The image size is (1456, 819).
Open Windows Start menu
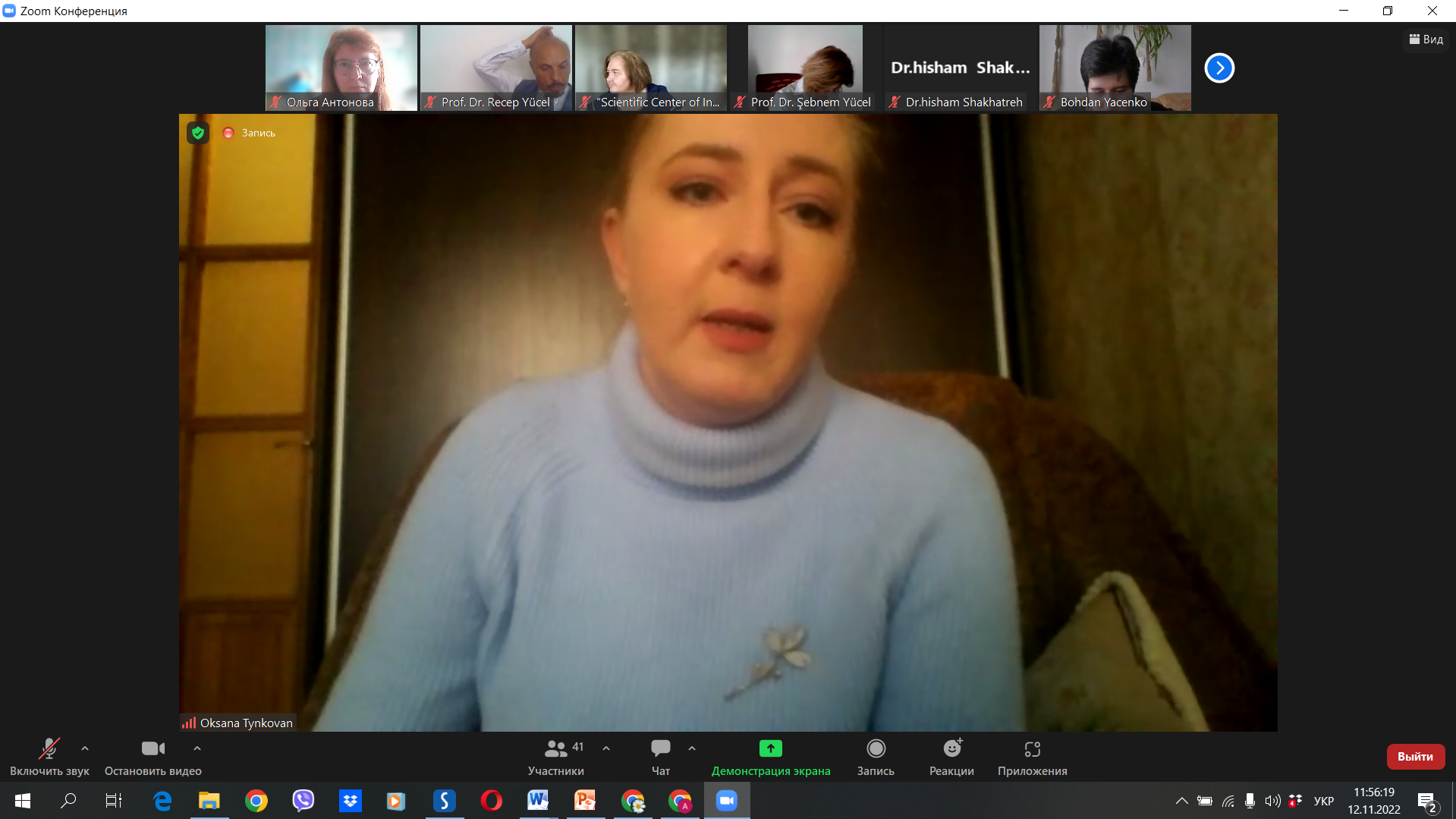(x=23, y=801)
